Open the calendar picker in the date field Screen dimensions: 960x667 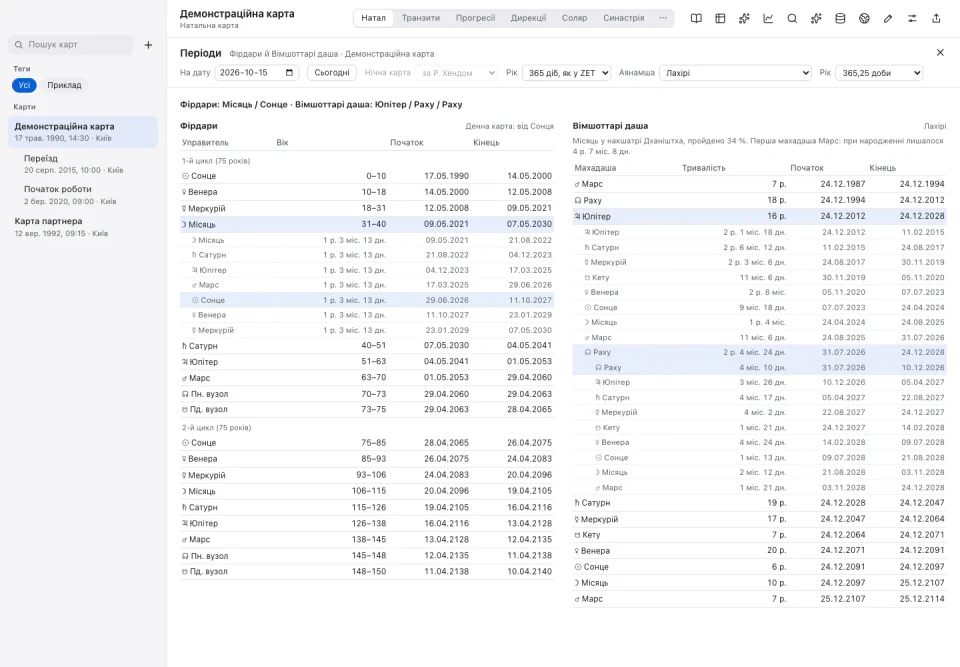pyautogui.click(x=290, y=72)
